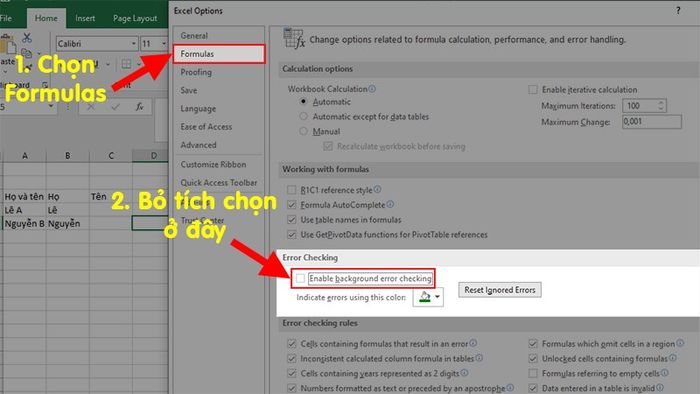Switch to the Home tab
The width and height of the screenshot is (700, 394).
click(46, 18)
